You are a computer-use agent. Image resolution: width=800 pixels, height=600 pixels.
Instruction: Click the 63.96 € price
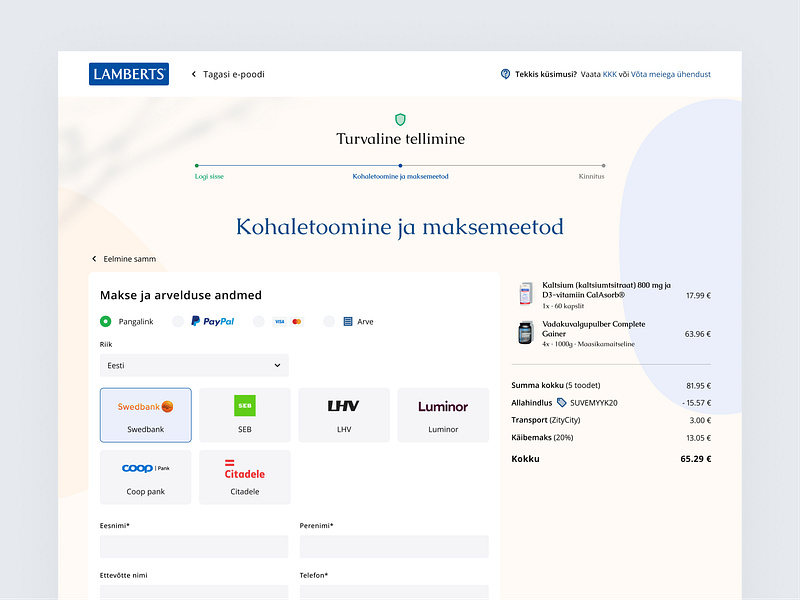[x=698, y=334]
